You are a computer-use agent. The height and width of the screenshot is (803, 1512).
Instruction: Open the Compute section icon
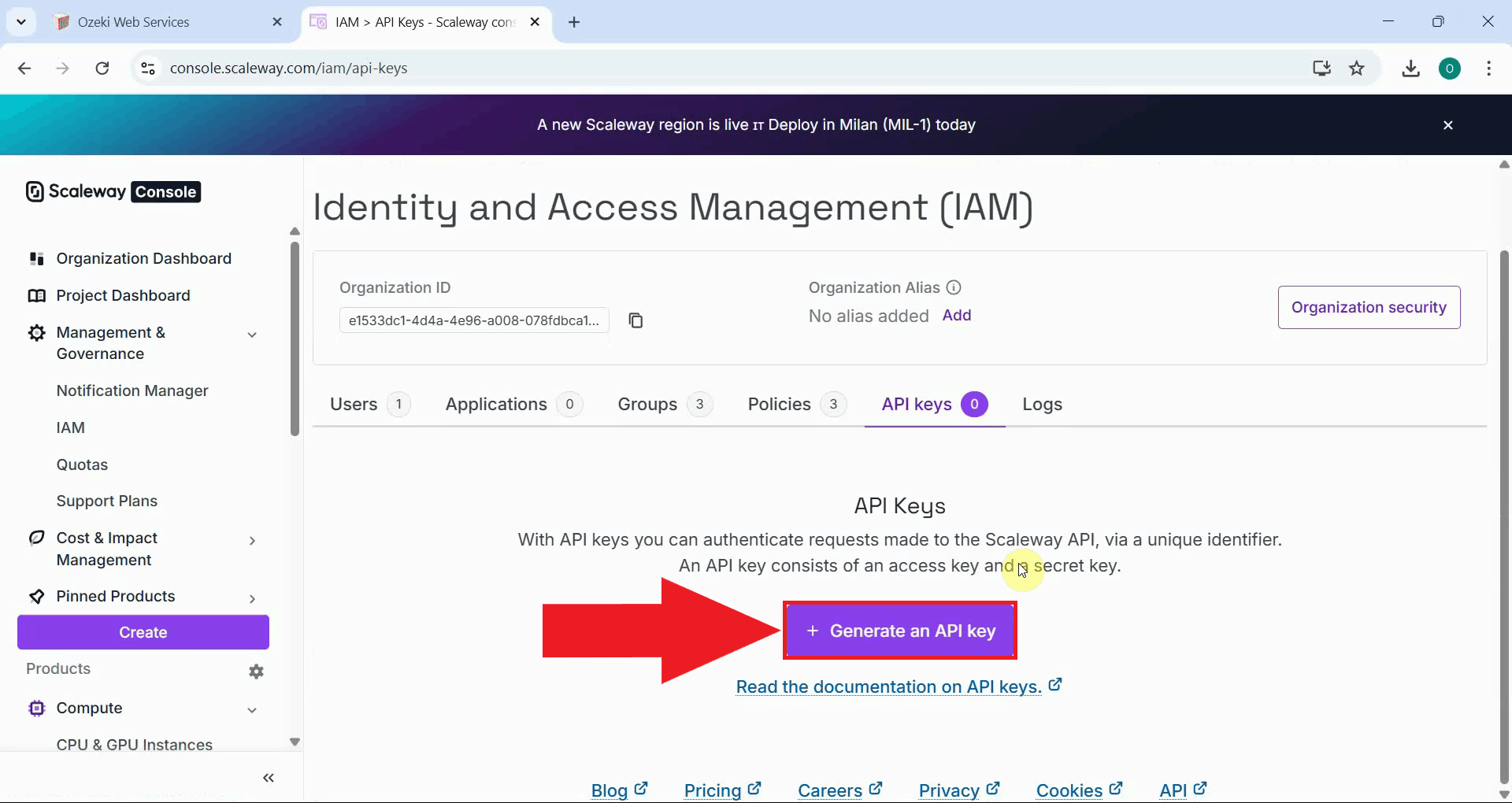35,708
